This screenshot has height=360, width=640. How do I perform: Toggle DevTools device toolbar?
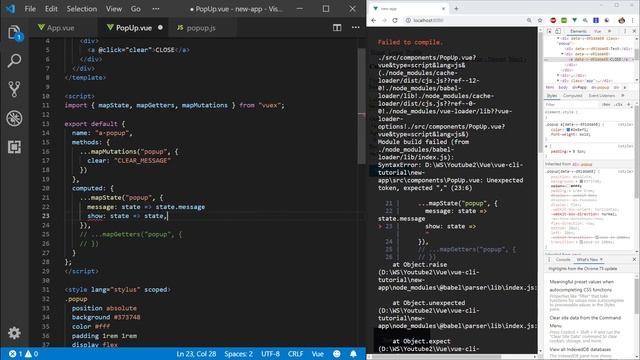[x=558, y=31]
